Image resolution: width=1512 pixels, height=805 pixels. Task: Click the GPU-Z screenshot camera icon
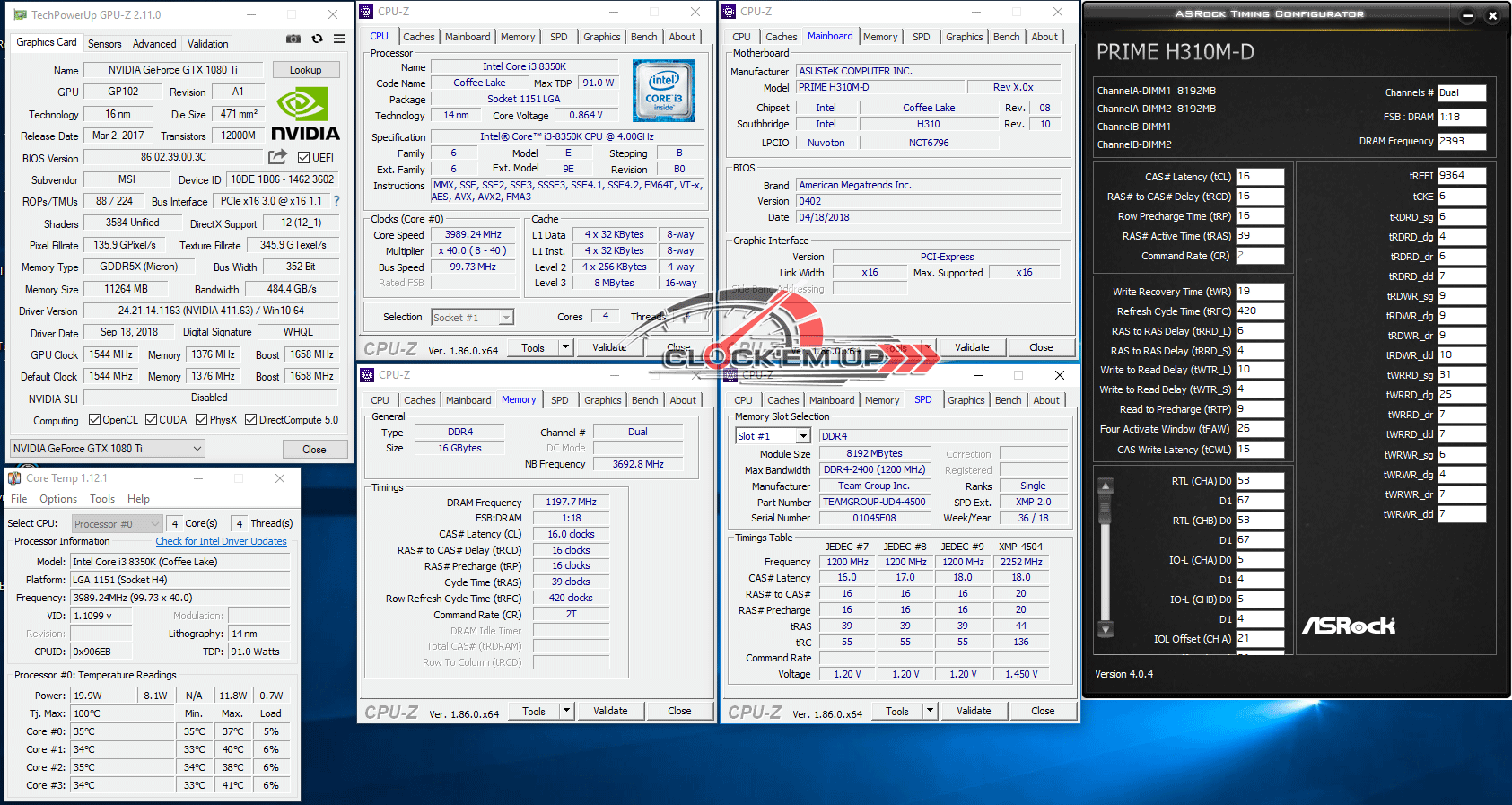(x=293, y=39)
